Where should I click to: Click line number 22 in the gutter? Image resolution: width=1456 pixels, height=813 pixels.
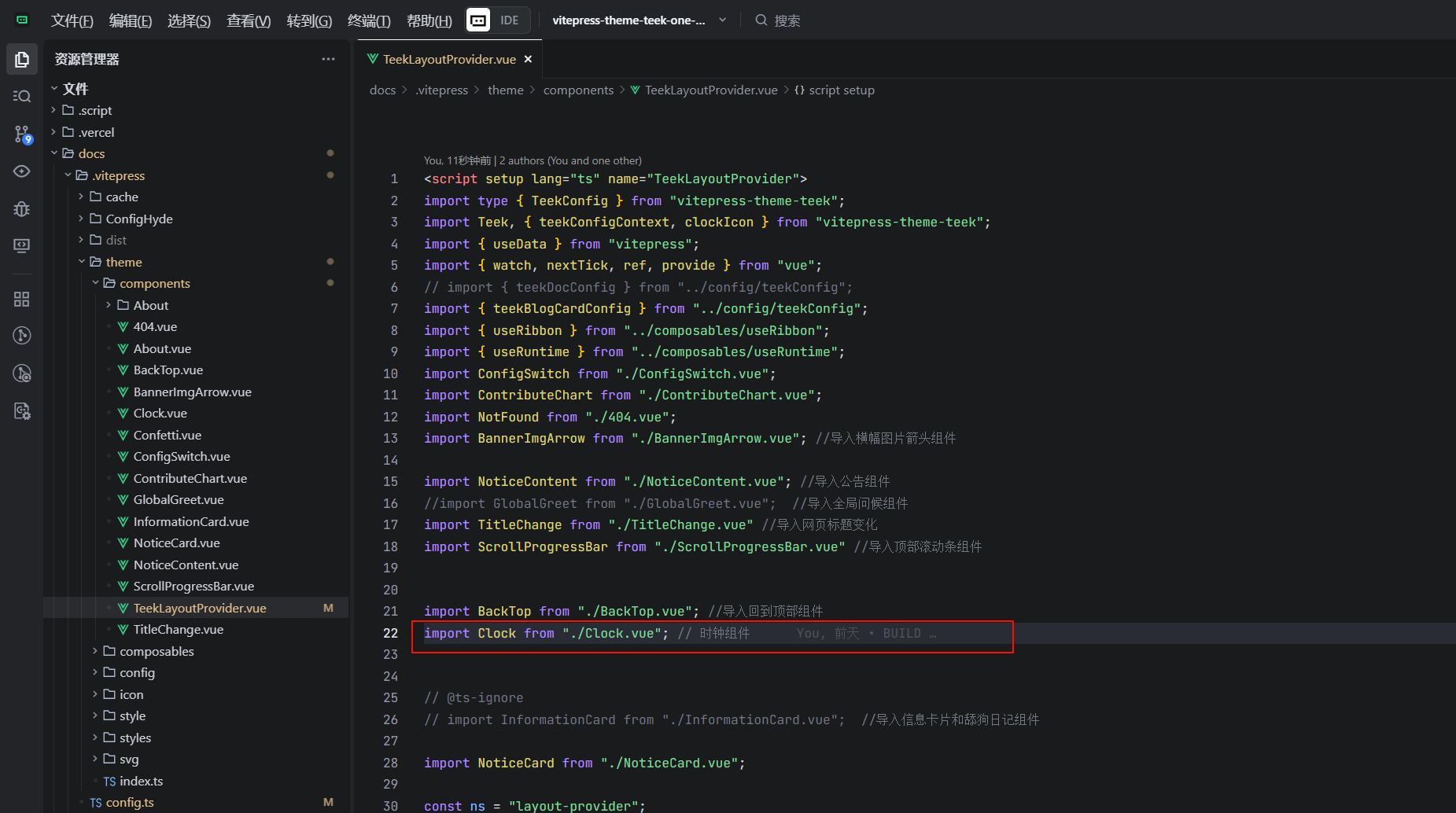click(x=391, y=633)
